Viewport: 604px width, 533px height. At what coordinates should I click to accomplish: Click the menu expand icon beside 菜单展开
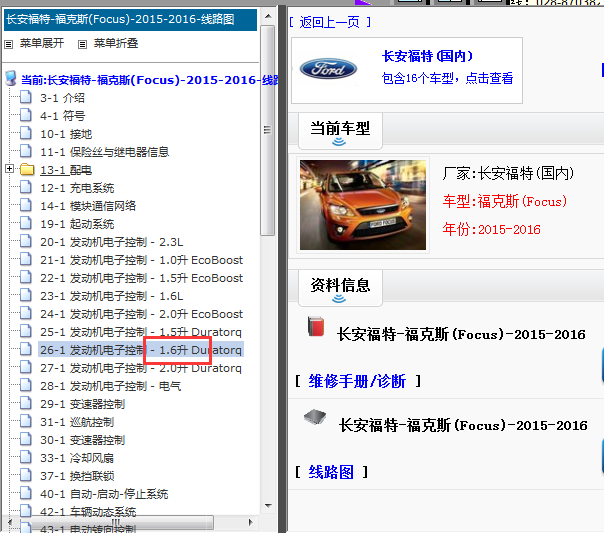8,44
